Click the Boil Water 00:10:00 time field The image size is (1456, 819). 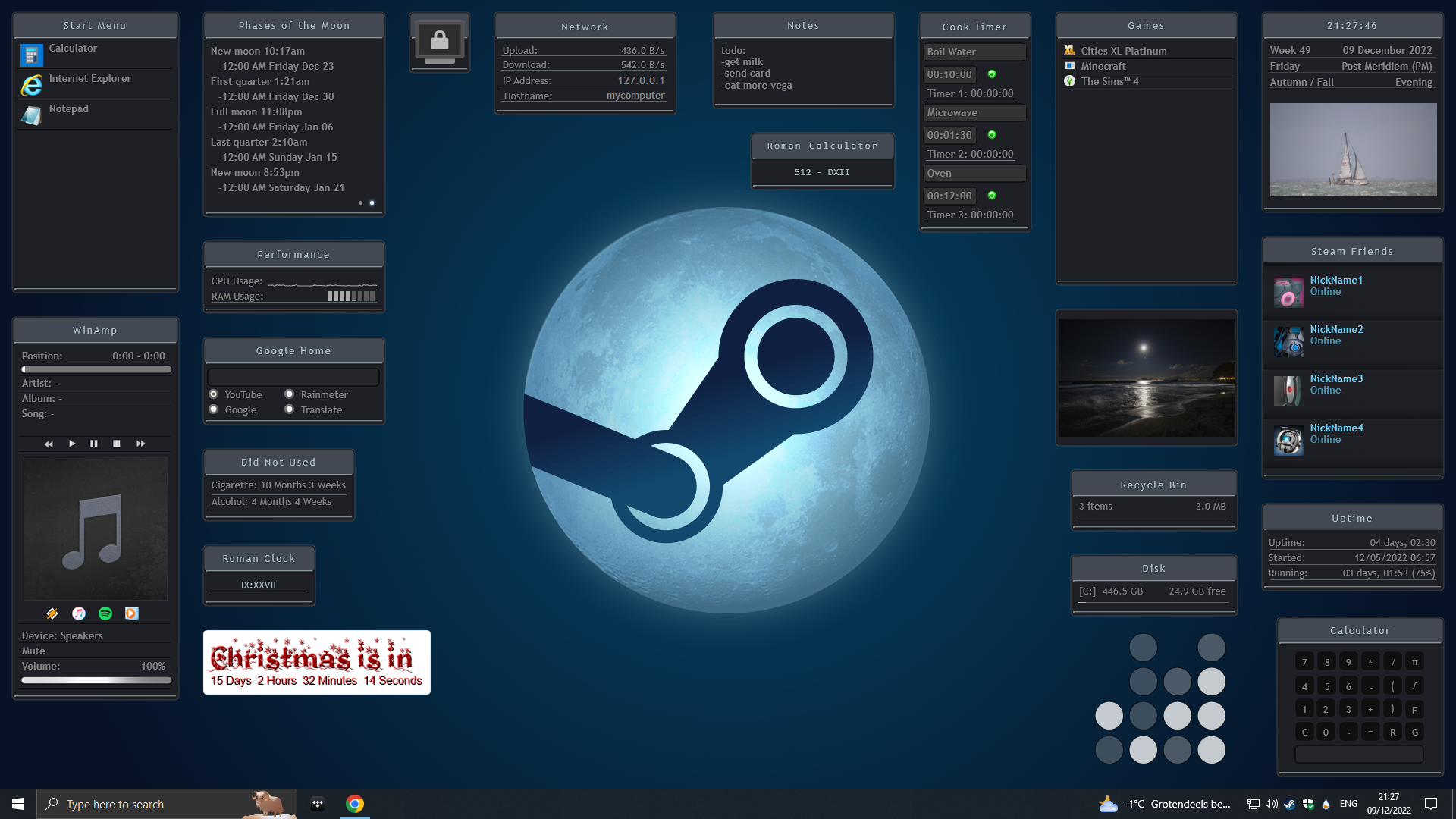point(949,74)
